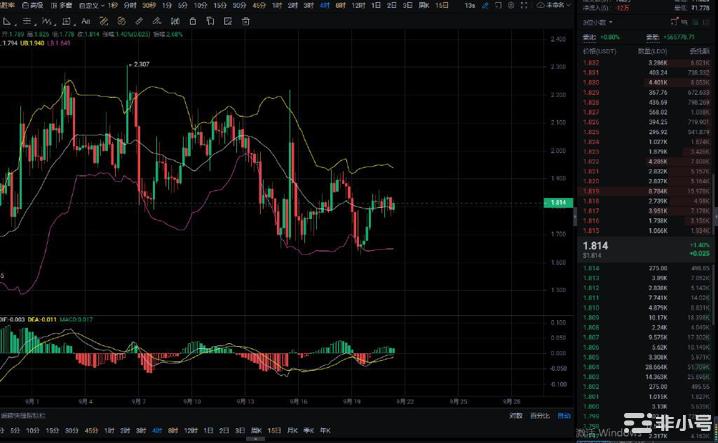The height and width of the screenshot is (443, 718).
Task: Click the lock drawings icon
Action: point(193,22)
